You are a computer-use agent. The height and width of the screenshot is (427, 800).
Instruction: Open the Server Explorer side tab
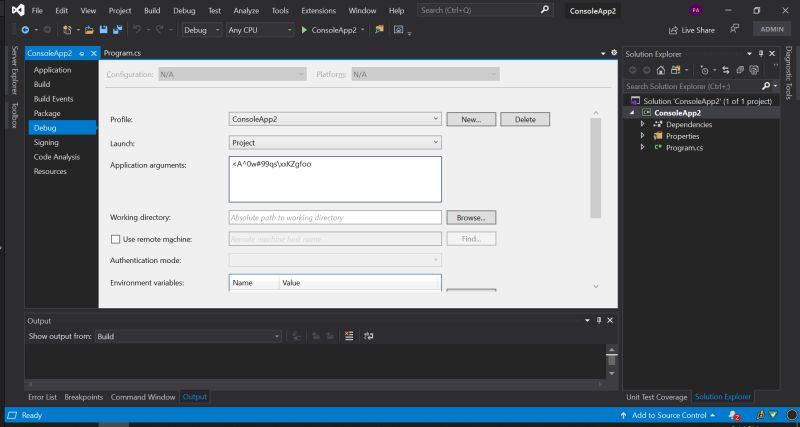click(14, 70)
